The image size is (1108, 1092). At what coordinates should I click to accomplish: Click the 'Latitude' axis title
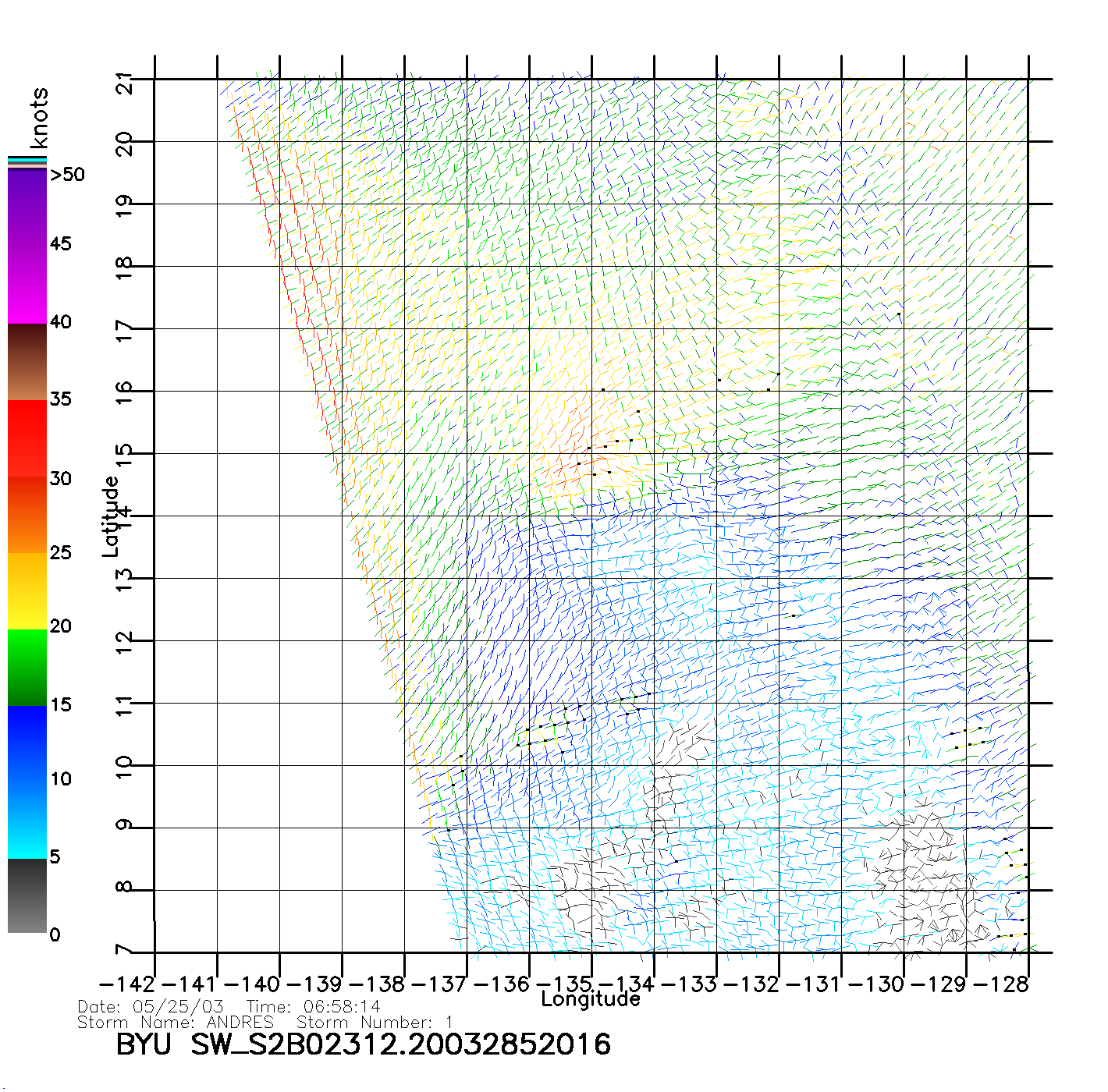point(111,516)
